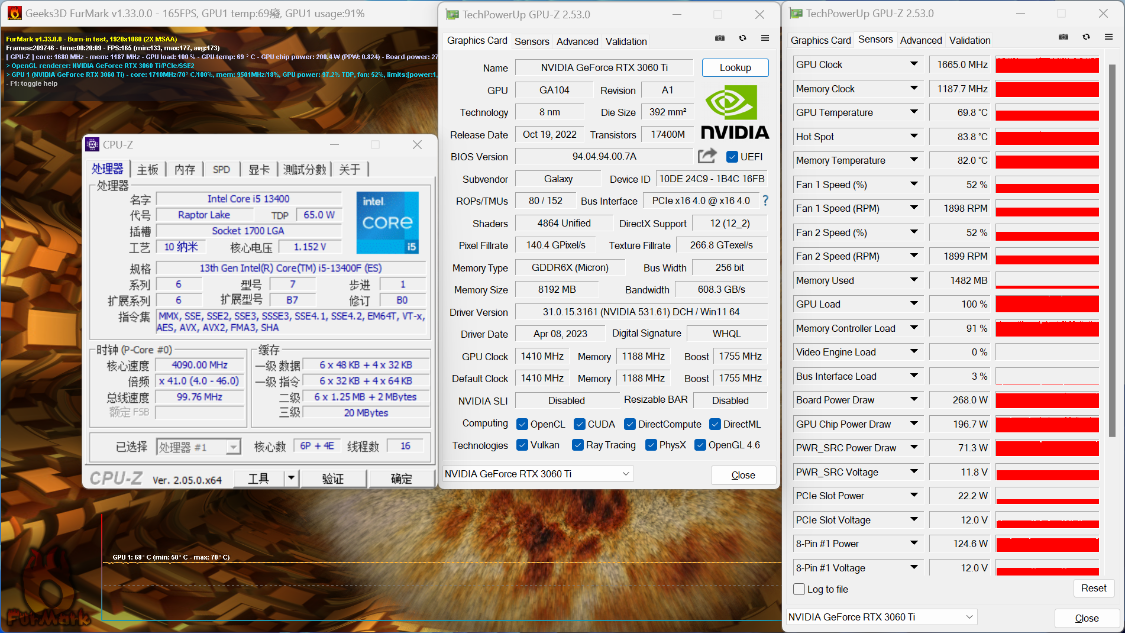This screenshot has height=633, width=1125.
Task: Open the GPU Temperature sensor dropdown arrow
Action: [914, 112]
